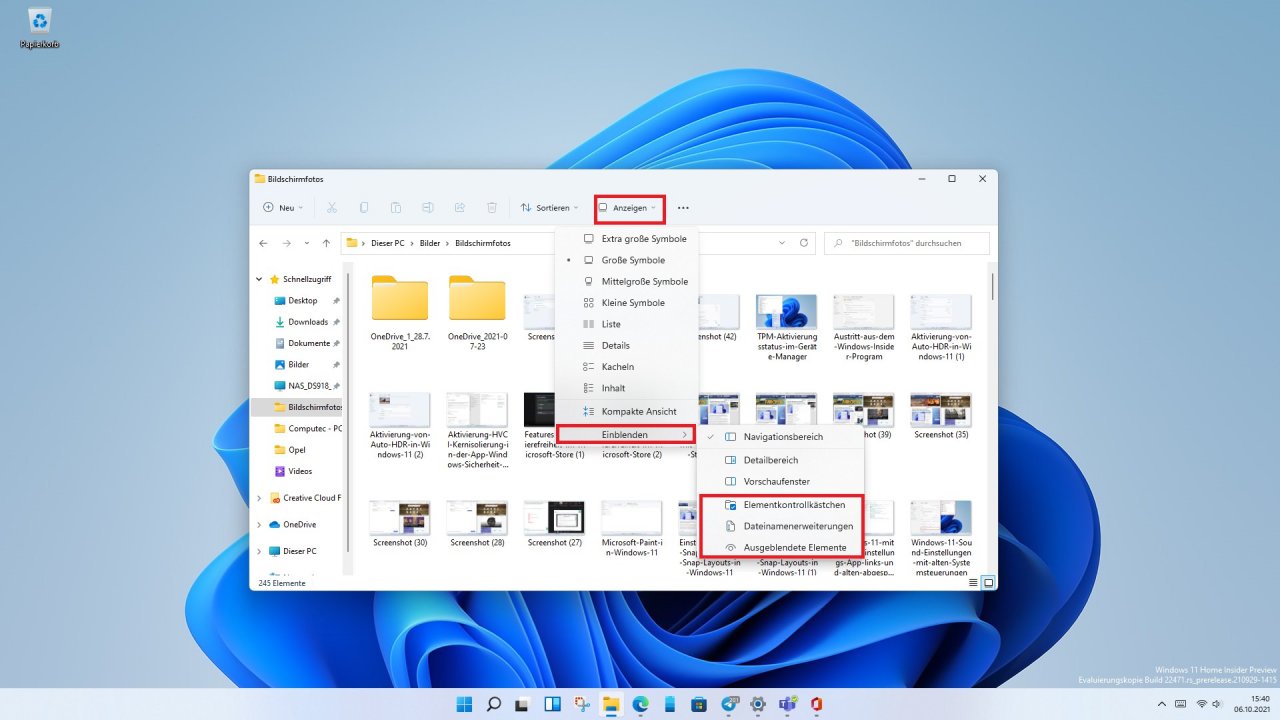Image resolution: width=1280 pixels, height=720 pixels.
Task: Expand the Creative Cloud Files node
Action: click(x=259, y=498)
